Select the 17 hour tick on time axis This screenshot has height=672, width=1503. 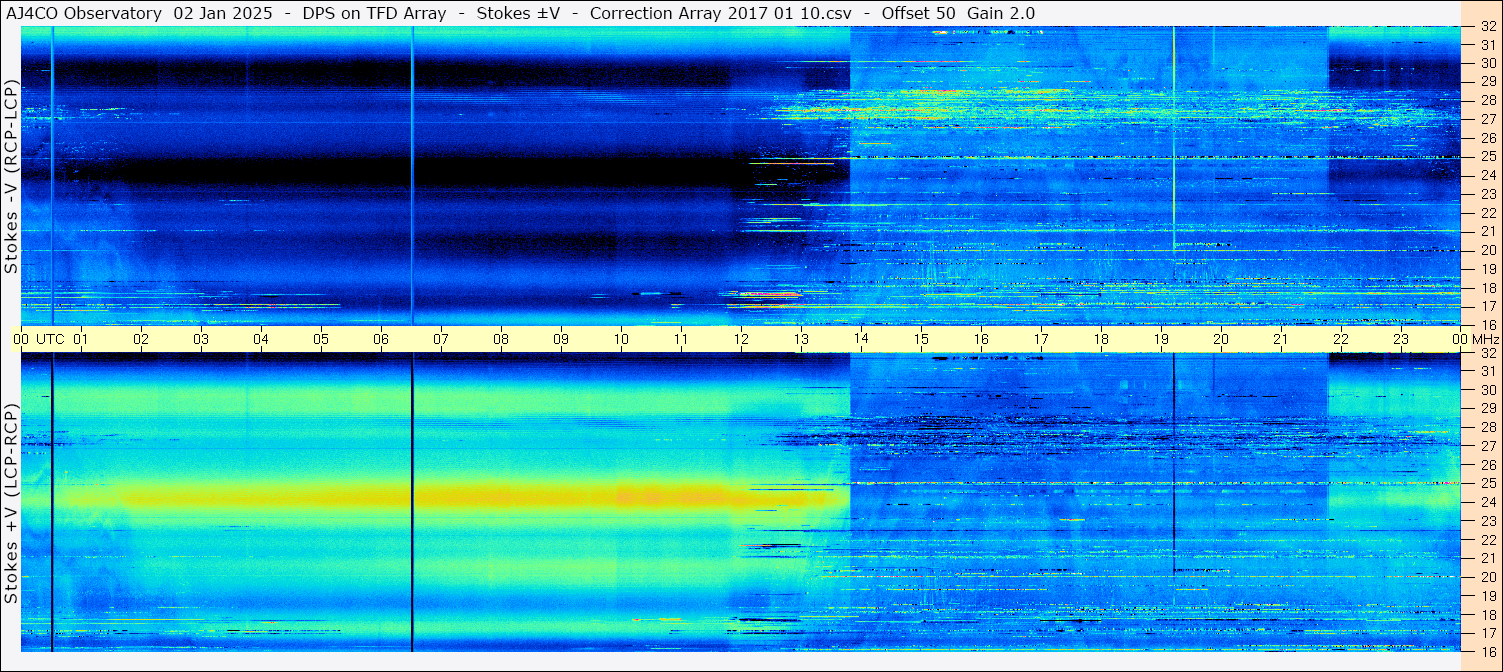coord(1041,339)
